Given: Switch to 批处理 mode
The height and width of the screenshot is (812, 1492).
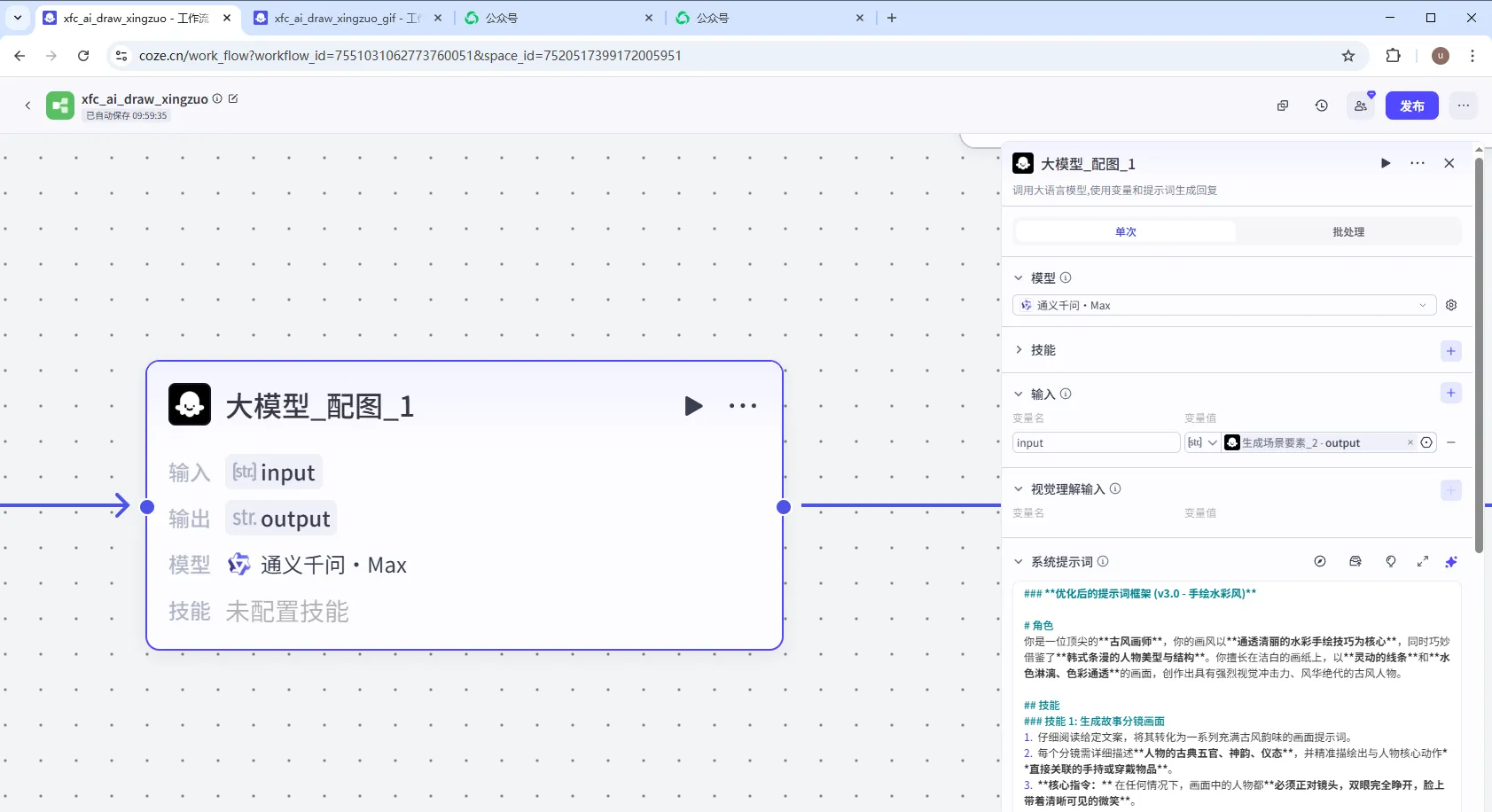Looking at the screenshot, I should pos(1347,232).
